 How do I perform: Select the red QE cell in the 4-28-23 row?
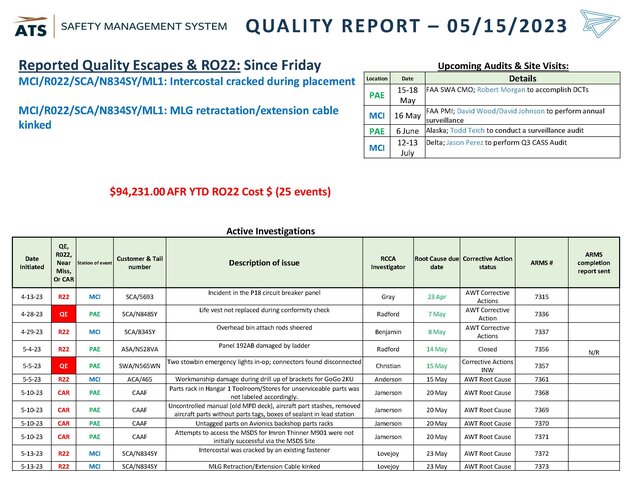pos(64,314)
